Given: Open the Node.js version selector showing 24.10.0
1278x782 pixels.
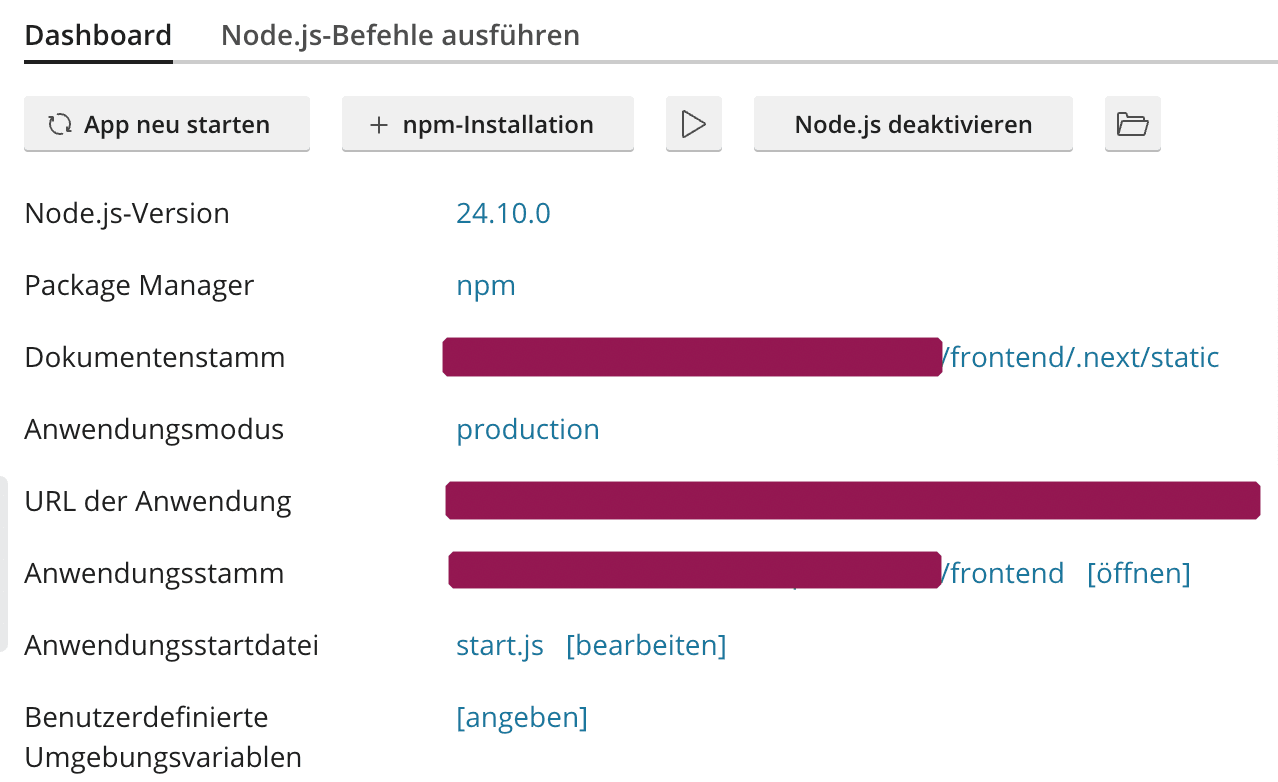Looking at the screenshot, I should (x=503, y=213).
